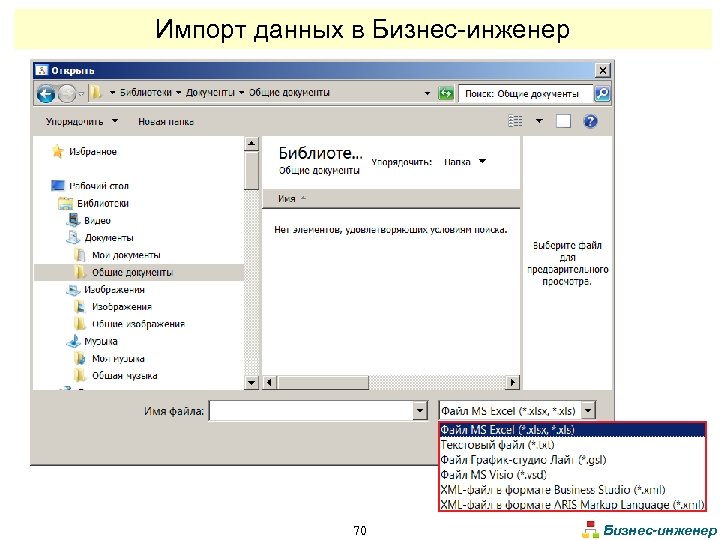Select Видео in the navigation tree

point(97,220)
